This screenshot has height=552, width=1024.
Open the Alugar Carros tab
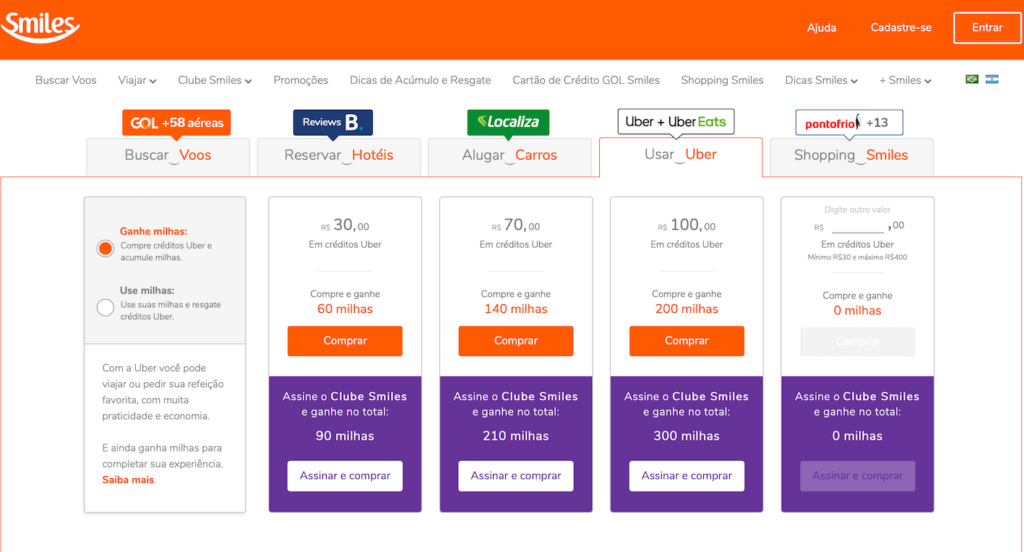(510, 155)
